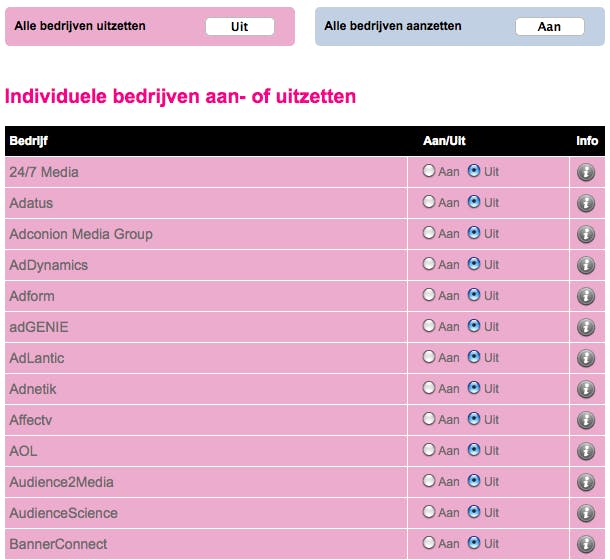View info icon for Affectv
Viewport: 610px width, 560px height.
point(585,420)
